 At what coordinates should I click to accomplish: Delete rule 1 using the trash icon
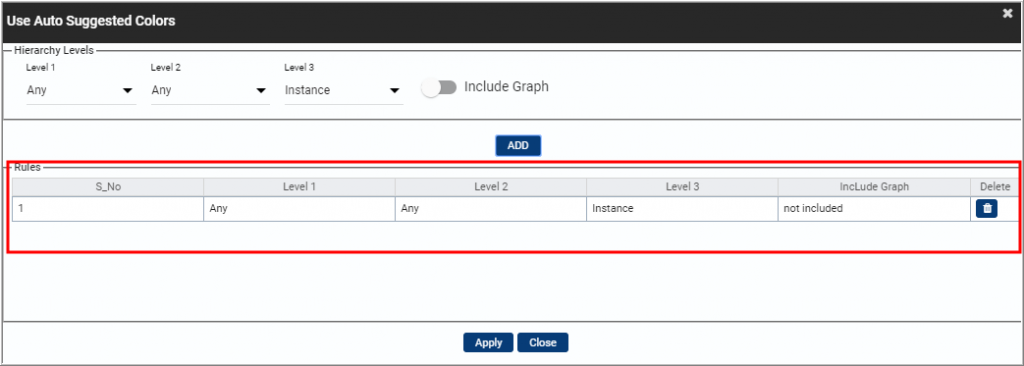[986, 208]
